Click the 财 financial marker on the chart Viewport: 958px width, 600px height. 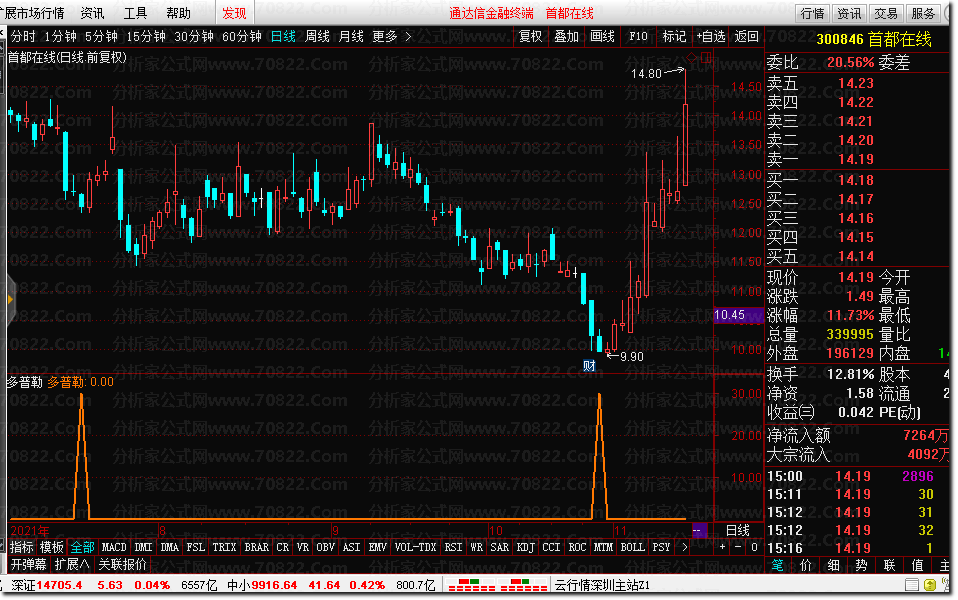pos(589,365)
